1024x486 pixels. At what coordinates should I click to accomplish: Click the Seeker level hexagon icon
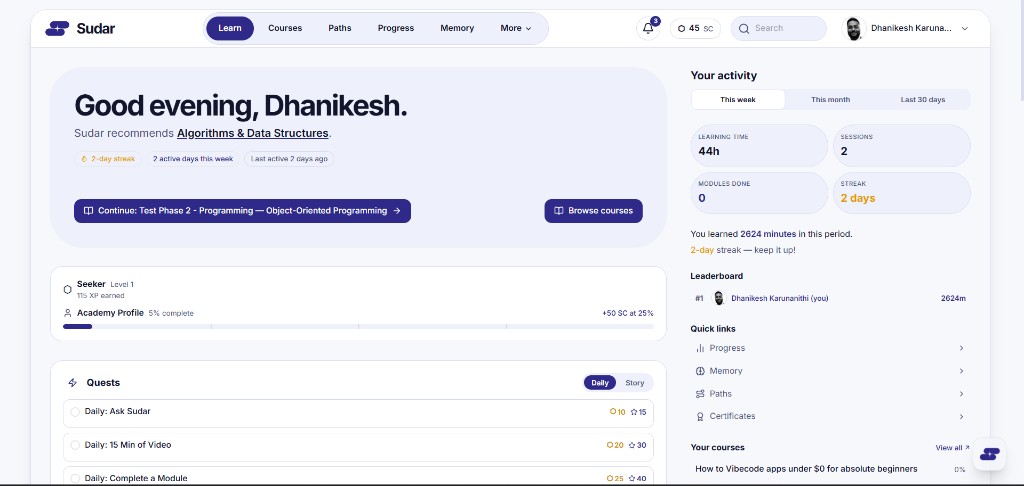coord(67,289)
